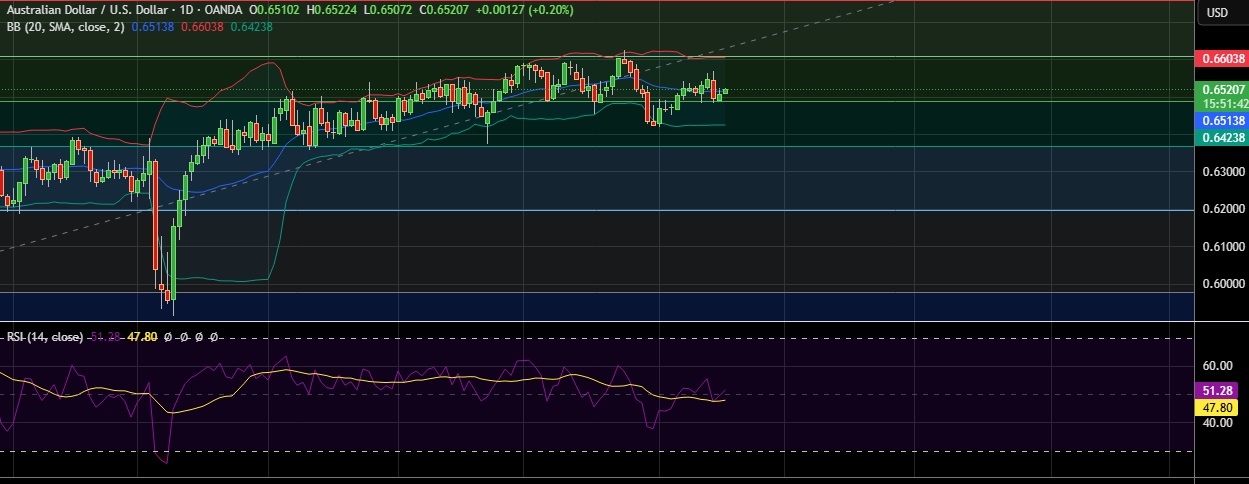The width and height of the screenshot is (1249, 484).
Task: Click the 40.00 level on RSI scale
Action: [x=1218, y=423]
